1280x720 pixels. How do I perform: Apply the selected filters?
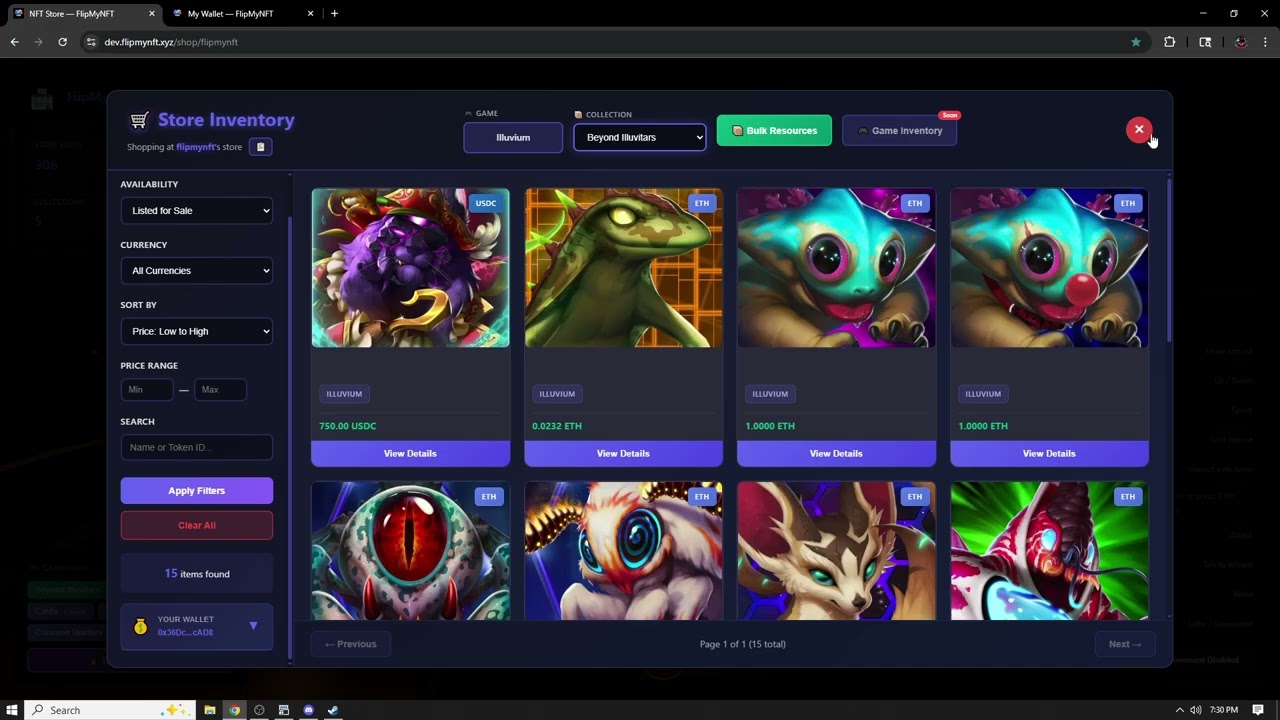tap(197, 490)
